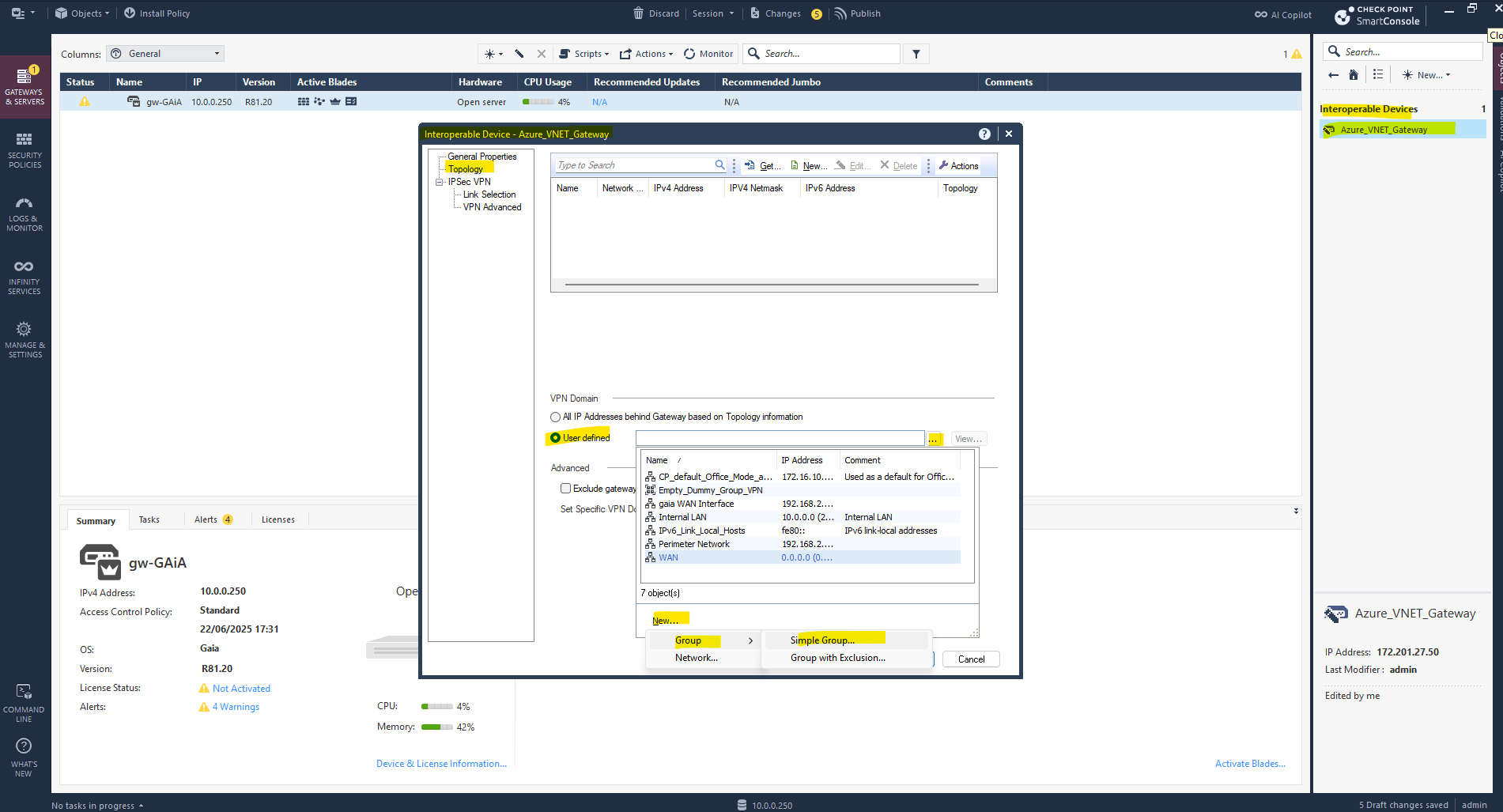1503x812 pixels.
Task: Click the Monitor refresh icon
Action: [689, 54]
